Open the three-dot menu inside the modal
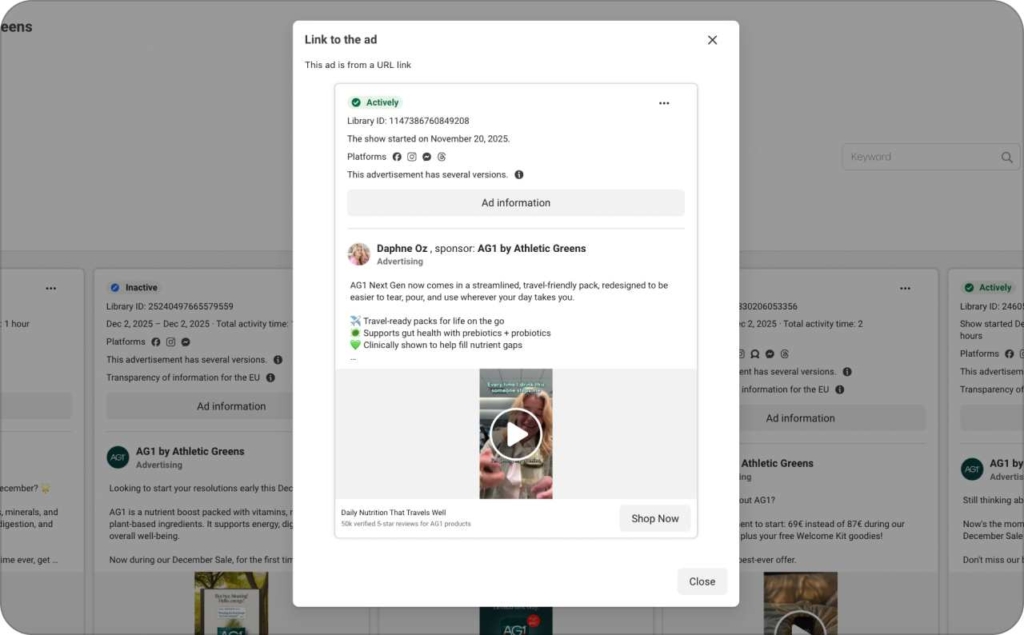Viewport: 1024px width, 635px height. pyautogui.click(x=663, y=102)
